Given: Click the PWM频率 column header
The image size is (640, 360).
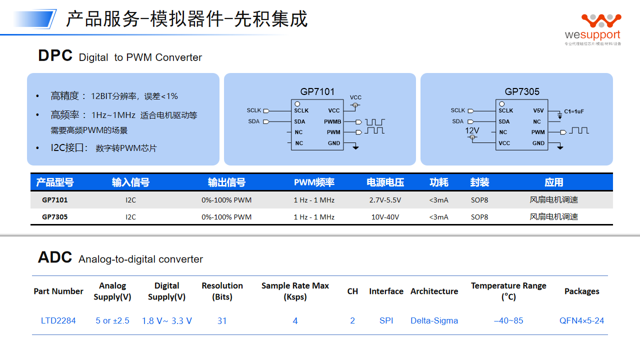Looking at the screenshot, I should [314, 182].
